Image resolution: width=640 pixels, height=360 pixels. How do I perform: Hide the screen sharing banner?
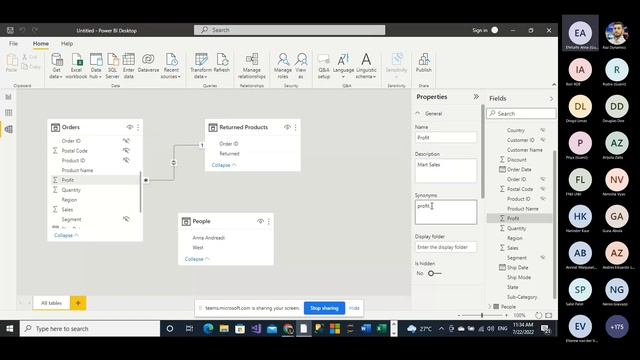tap(354, 308)
